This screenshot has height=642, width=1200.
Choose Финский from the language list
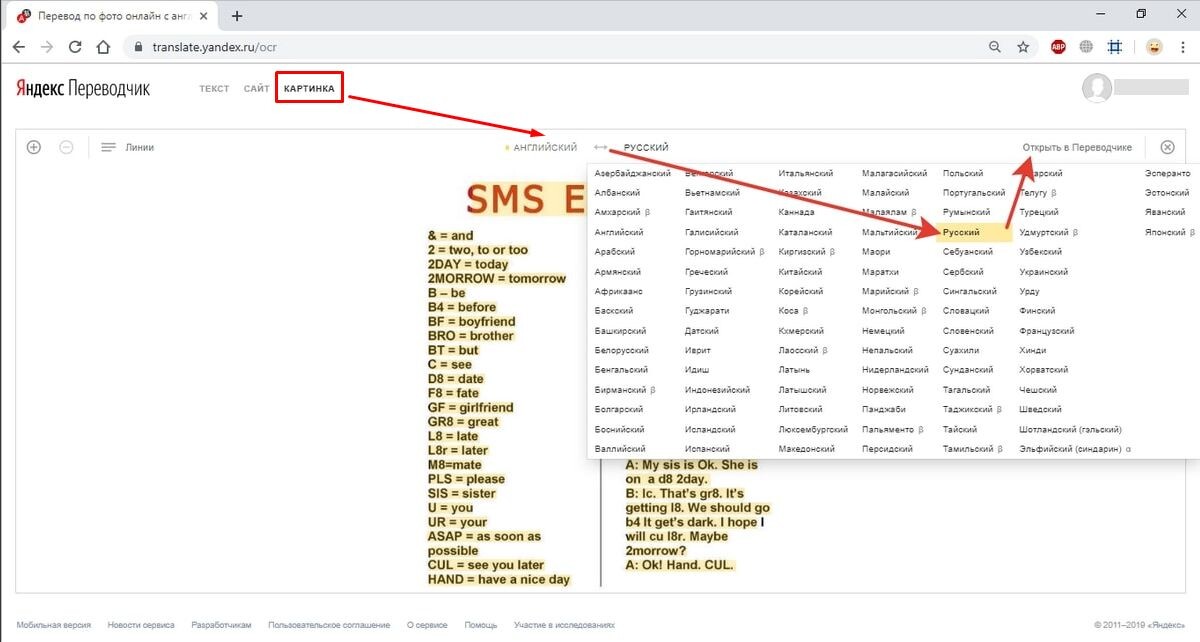1037,311
